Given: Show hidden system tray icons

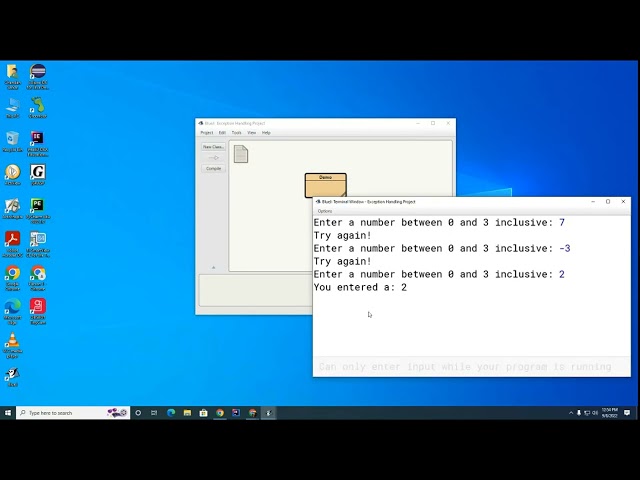Looking at the screenshot, I should coord(571,413).
